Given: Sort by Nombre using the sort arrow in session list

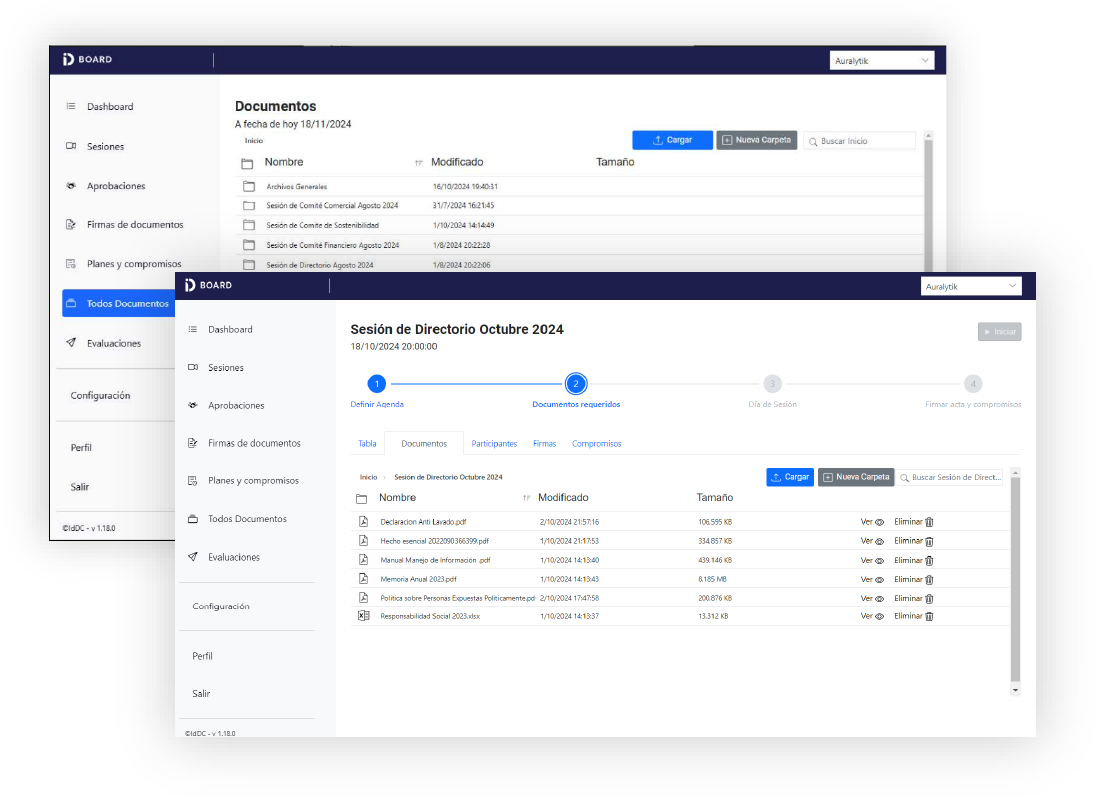Looking at the screenshot, I should 526,498.
